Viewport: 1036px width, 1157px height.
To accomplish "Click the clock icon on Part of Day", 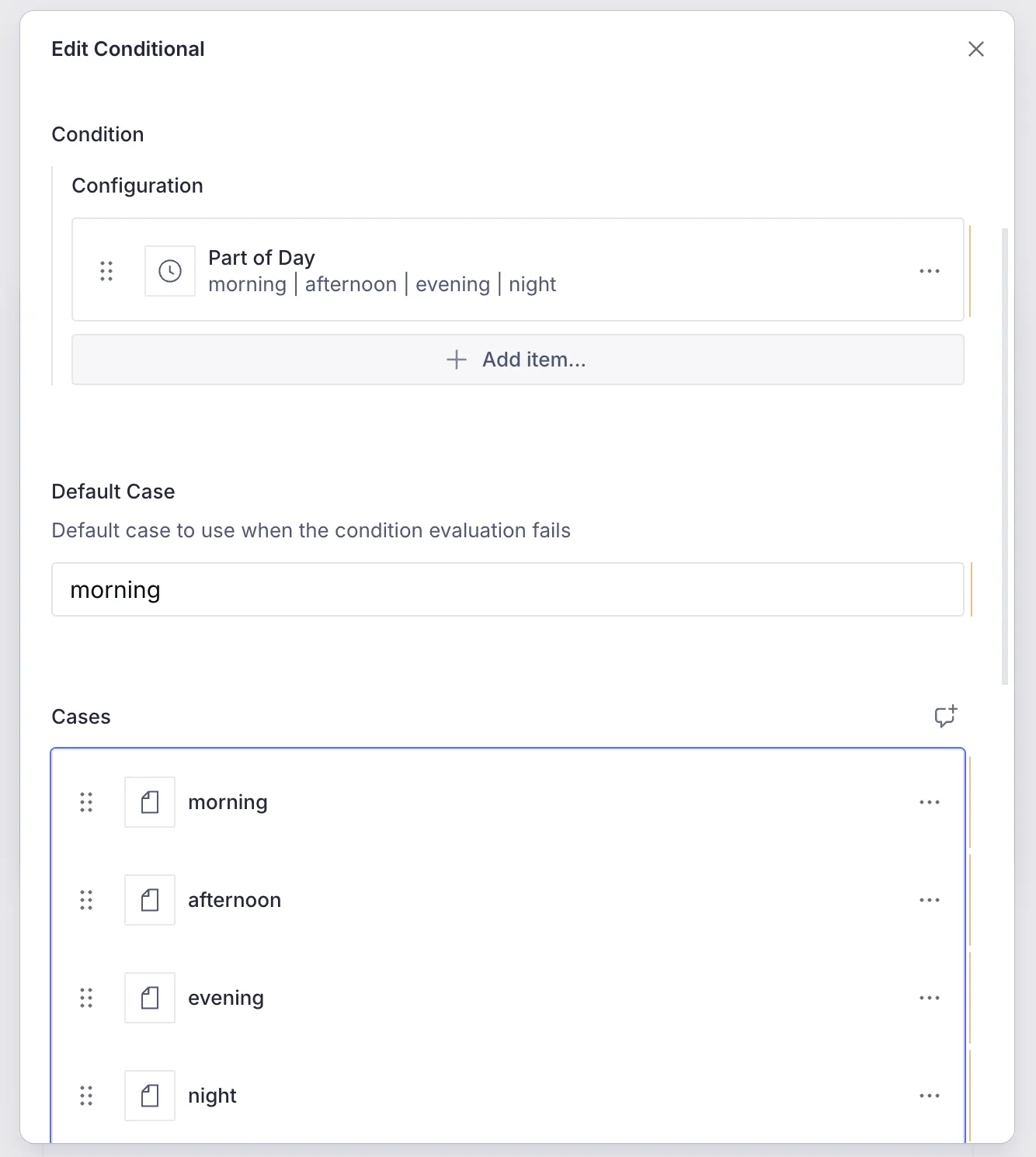I will tap(169, 270).
